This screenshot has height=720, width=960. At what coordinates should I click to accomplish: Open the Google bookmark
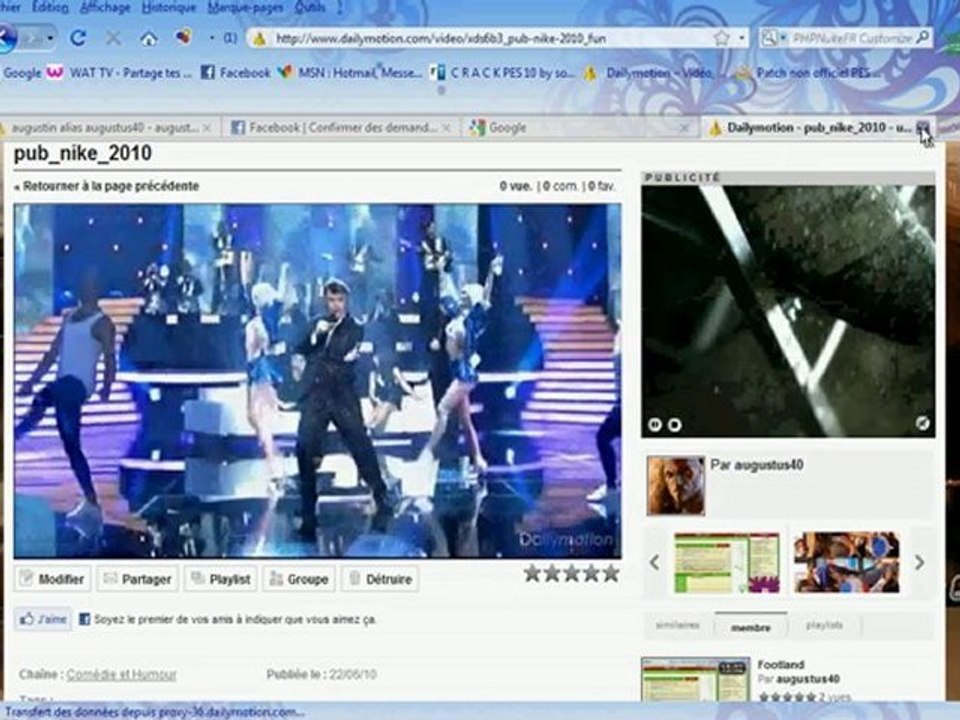point(21,73)
